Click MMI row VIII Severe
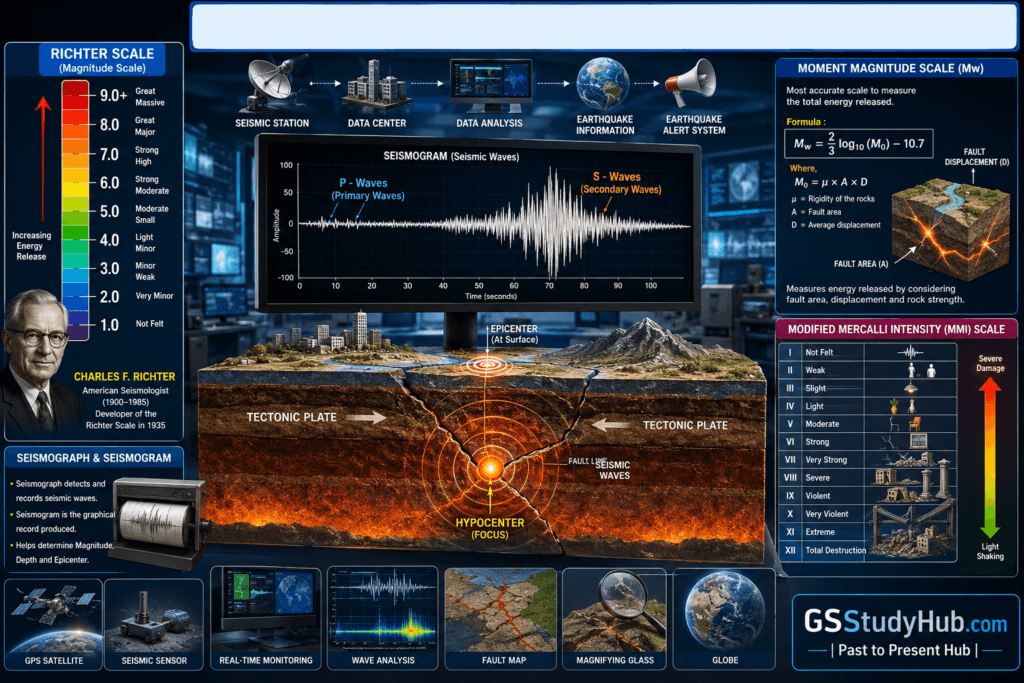The width and height of the screenshot is (1024, 683). point(867,478)
